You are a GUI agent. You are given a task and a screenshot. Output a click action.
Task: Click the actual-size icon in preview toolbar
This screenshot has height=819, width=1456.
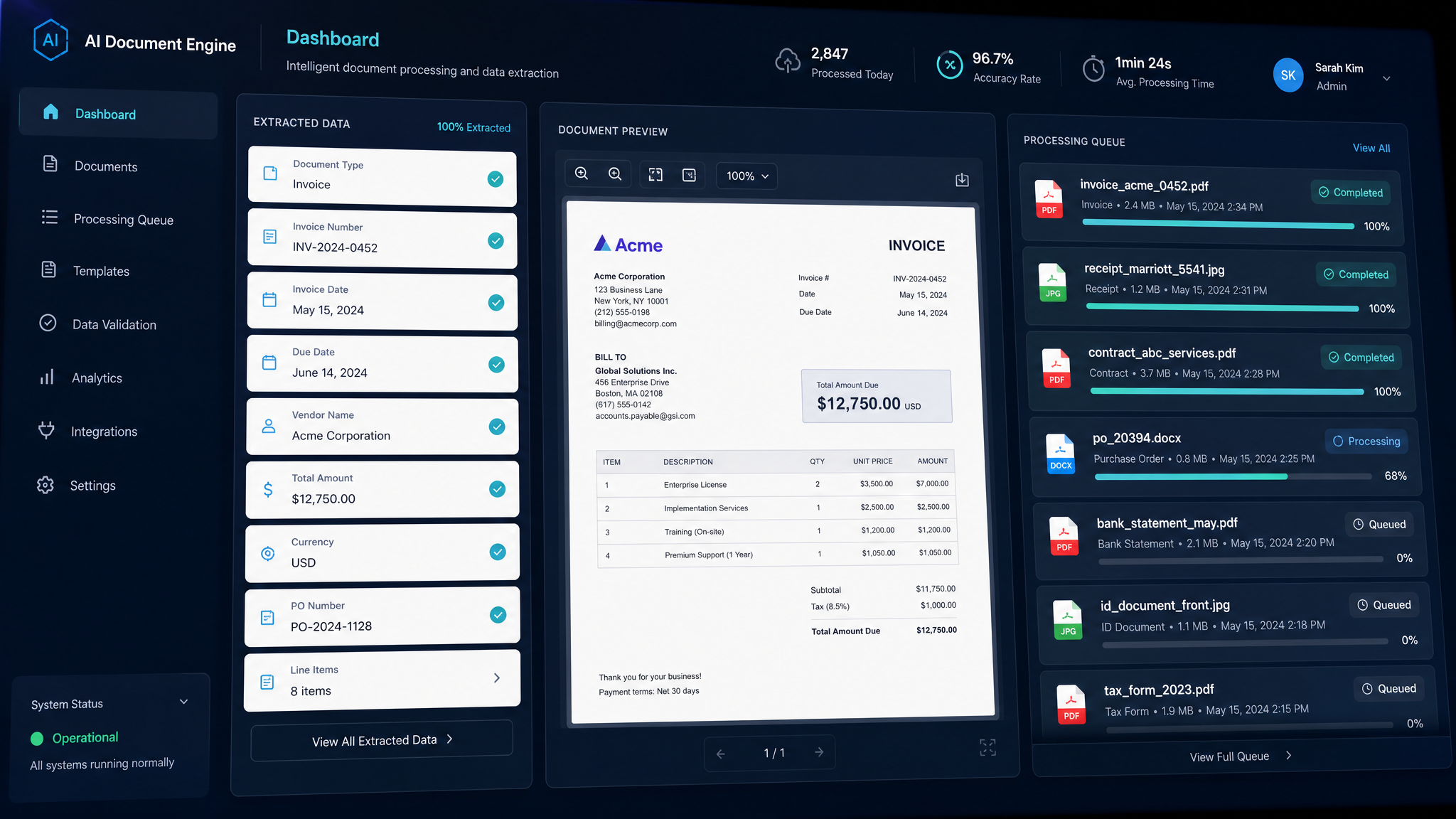click(689, 176)
